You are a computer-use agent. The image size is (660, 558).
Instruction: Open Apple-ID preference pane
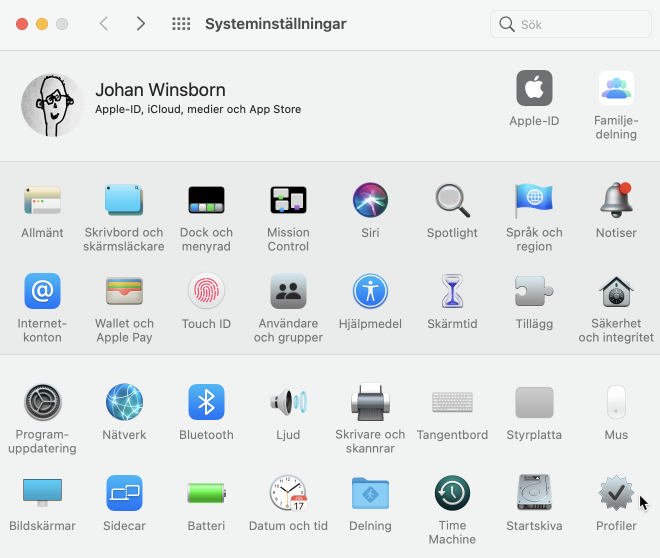534,88
